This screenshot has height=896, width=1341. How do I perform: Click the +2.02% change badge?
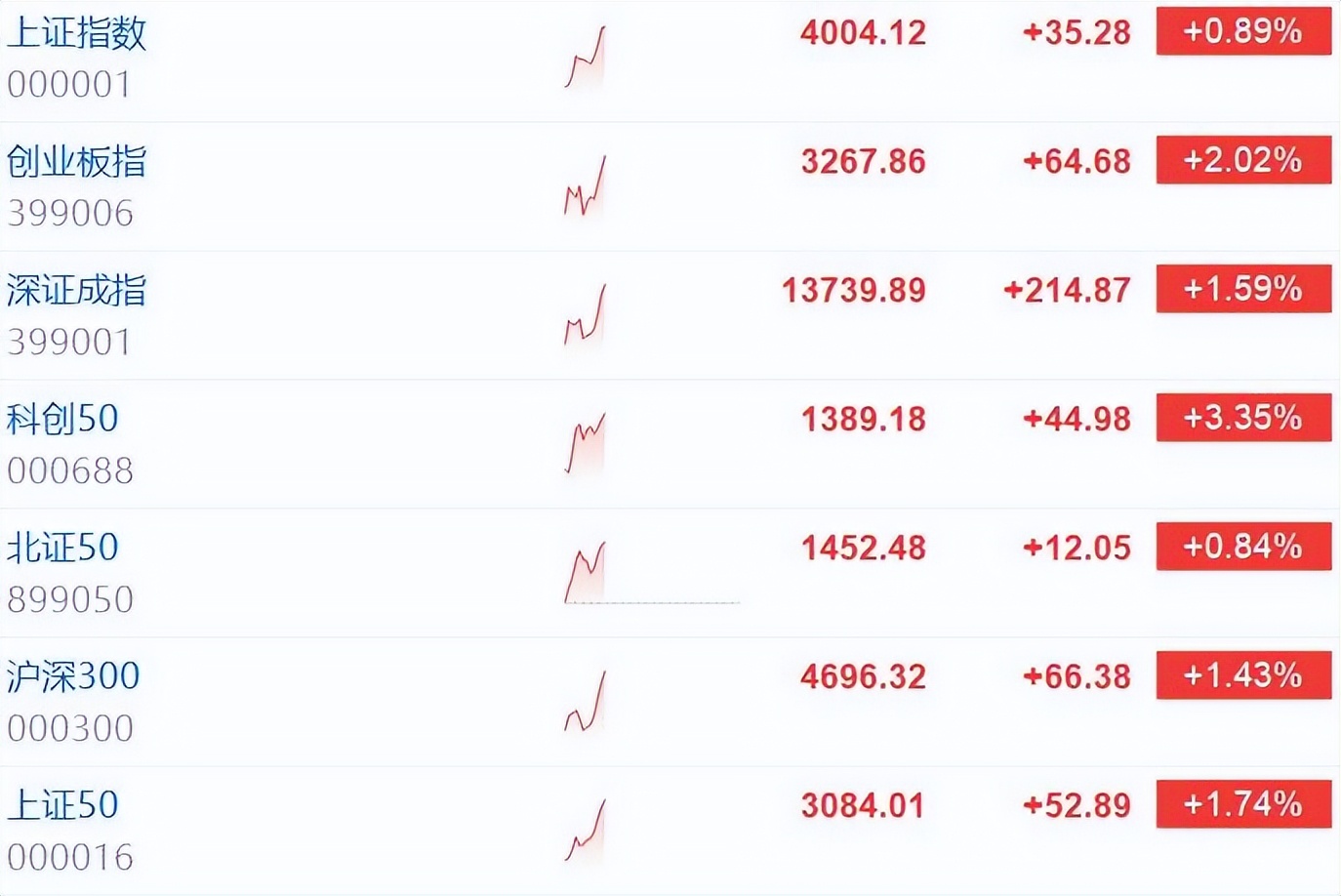[1243, 161]
